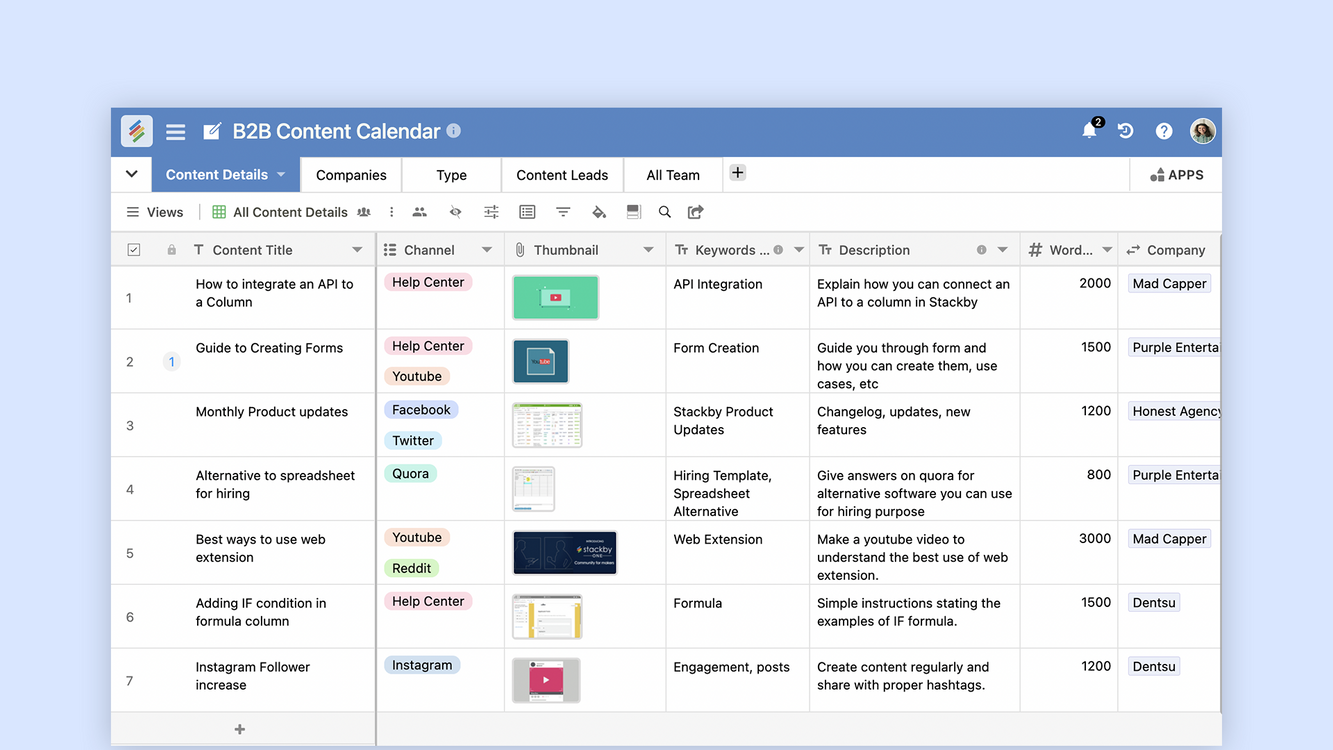Toggle hidden columns eye icon
The width and height of the screenshot is (1333, 750).
pos(455,212)
